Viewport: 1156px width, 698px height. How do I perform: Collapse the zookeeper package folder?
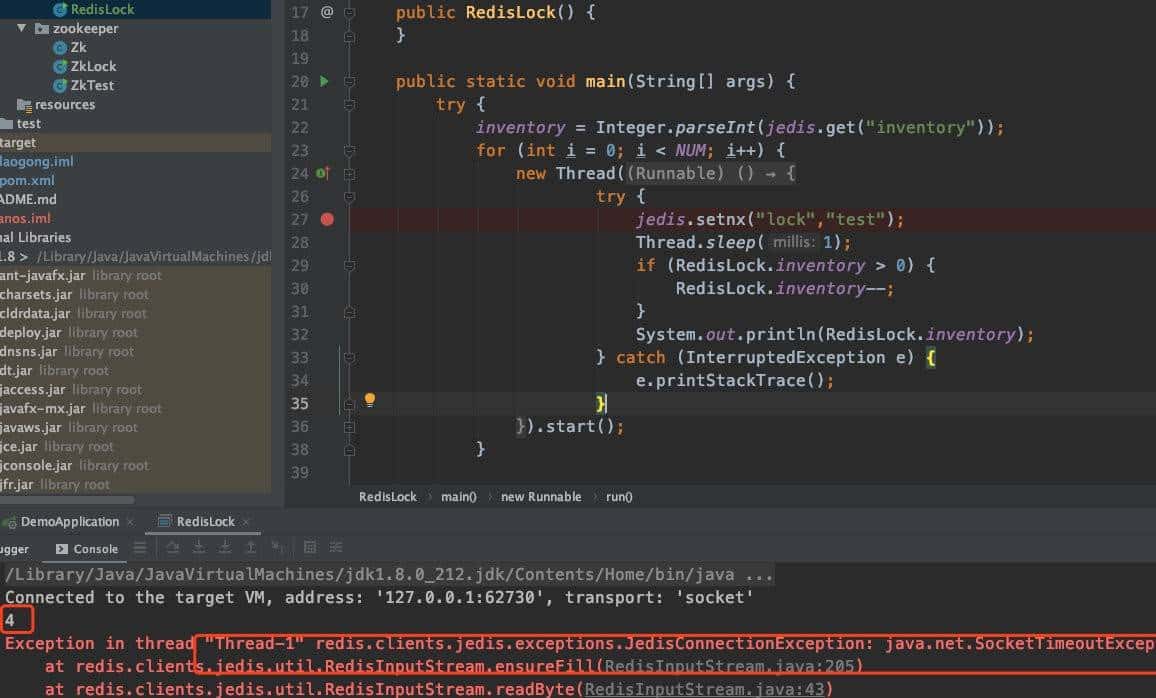click(x=22, y=28)
